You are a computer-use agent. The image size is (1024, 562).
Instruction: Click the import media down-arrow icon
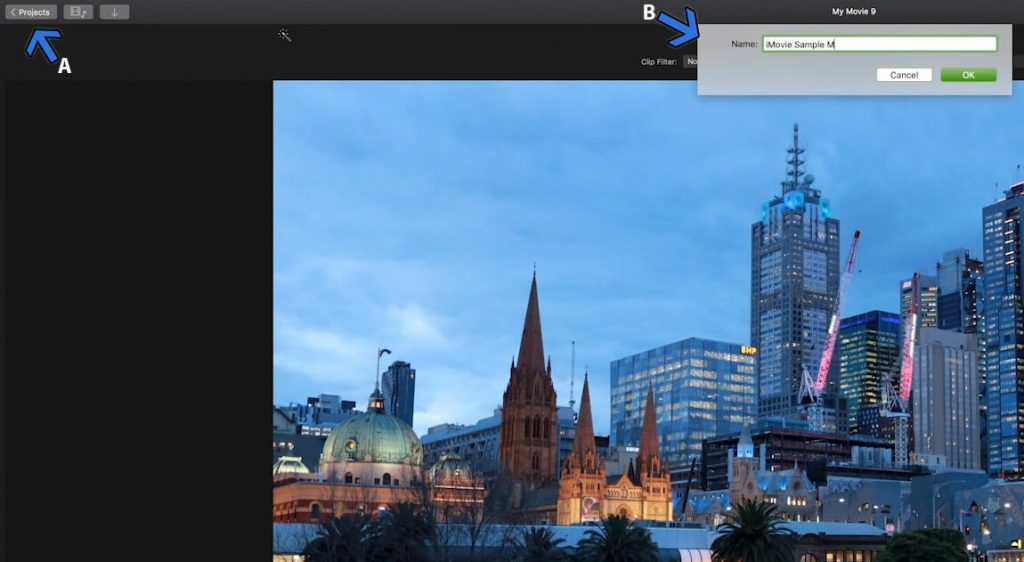[x=114, y=12]
